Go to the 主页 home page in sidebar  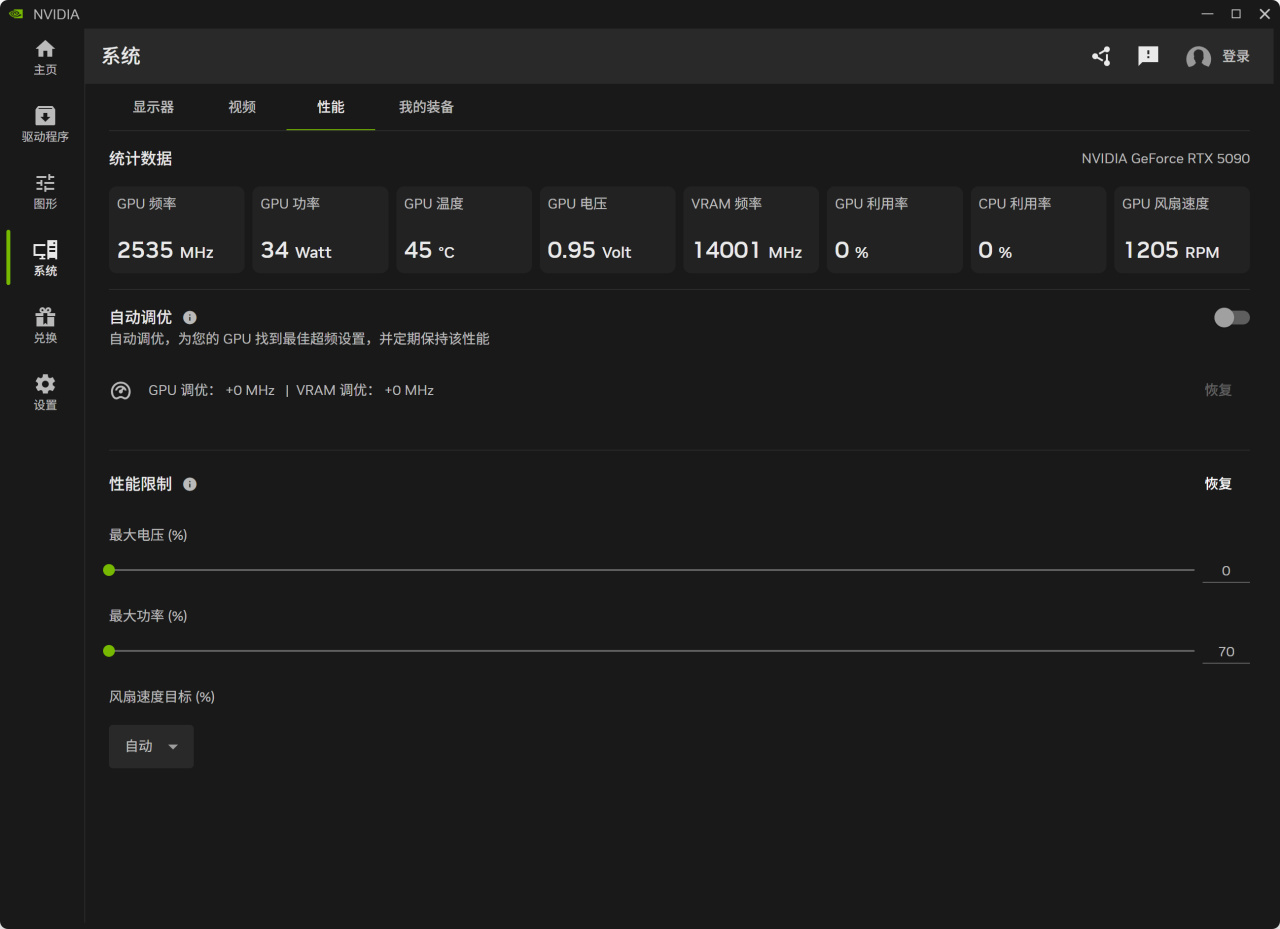[45, 57]
